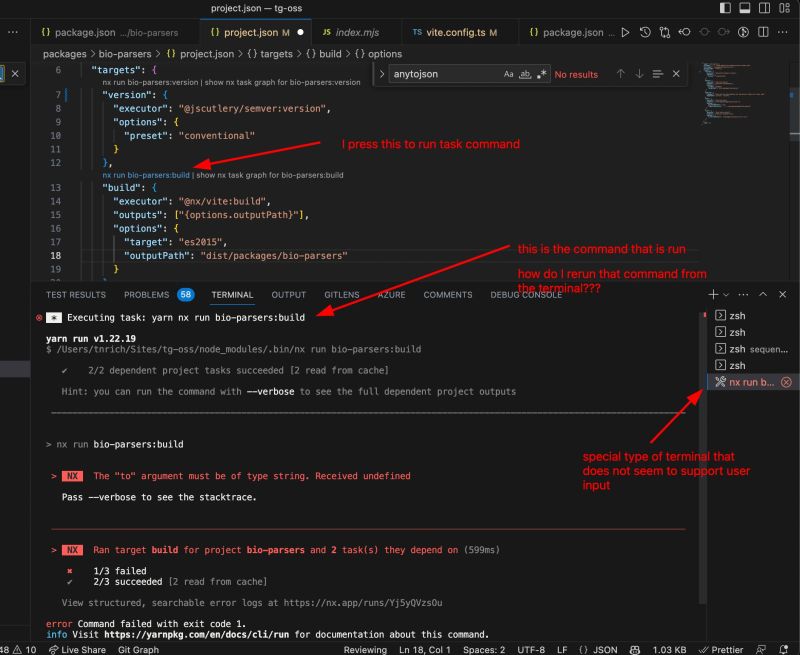800x655 pixels.
Task: Click the split editor icon in the toolbar
Action: (762, 31)
